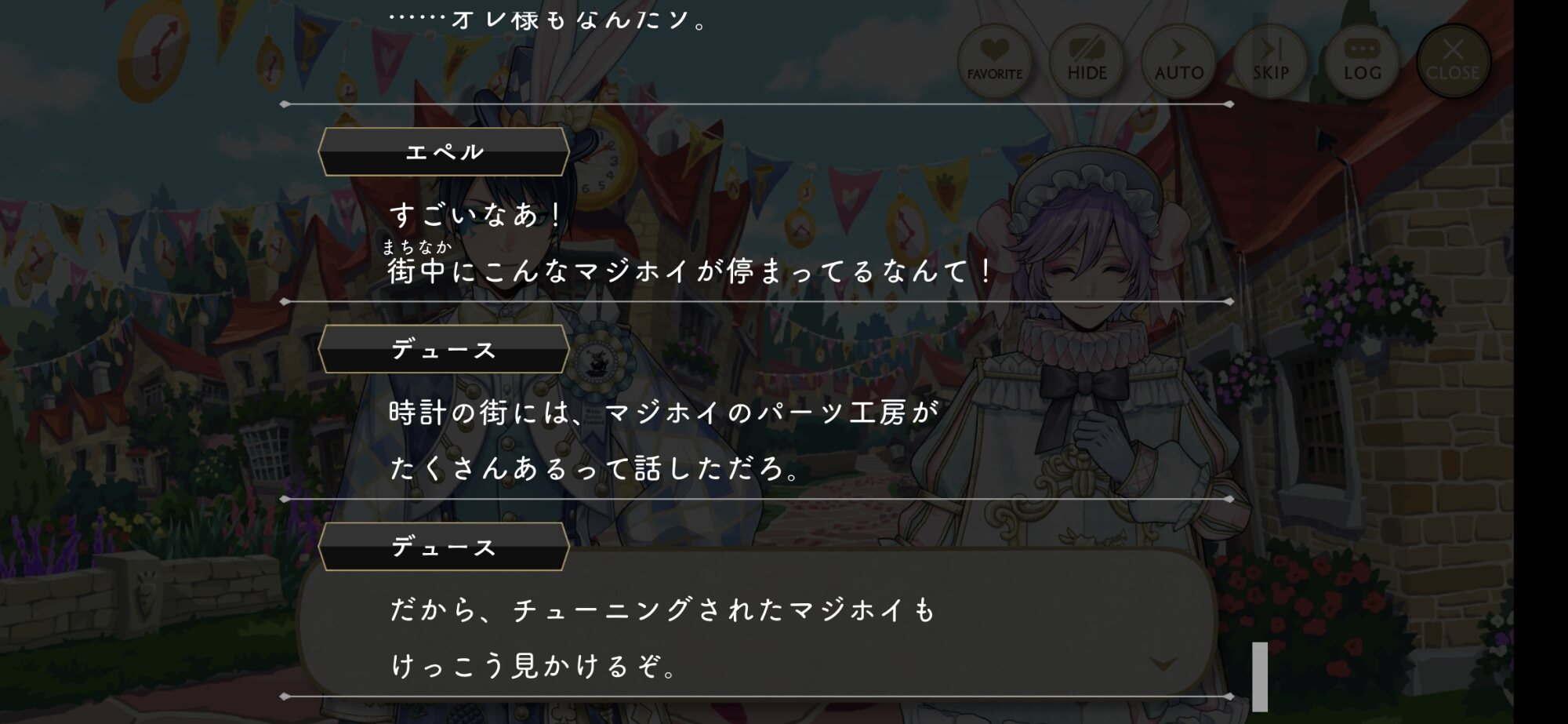Skip the scene with the SKIP icon
Screen dimensions: 1568x724
[1270, 61]
